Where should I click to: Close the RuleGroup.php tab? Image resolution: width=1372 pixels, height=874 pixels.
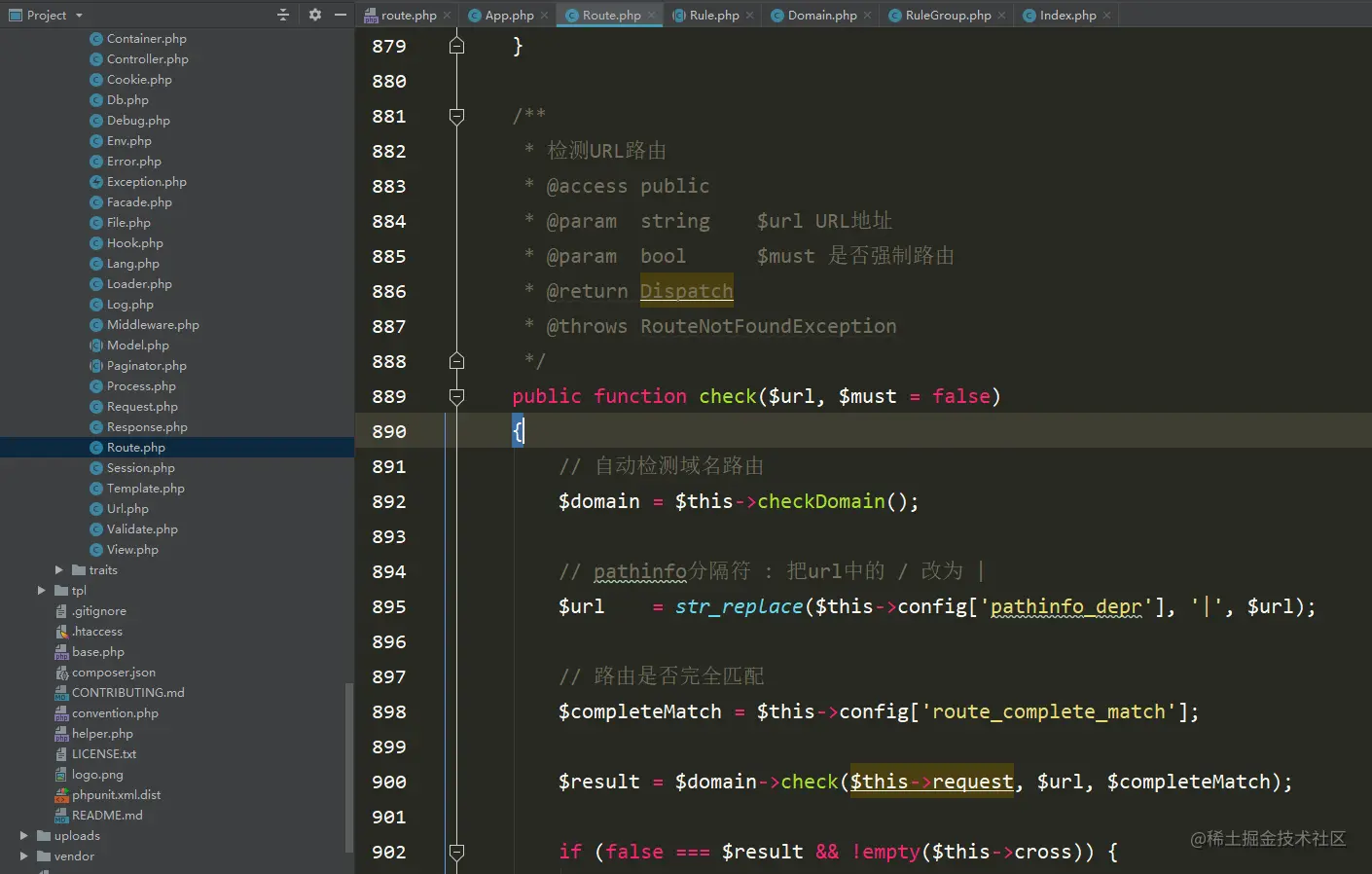(1002, 16)
